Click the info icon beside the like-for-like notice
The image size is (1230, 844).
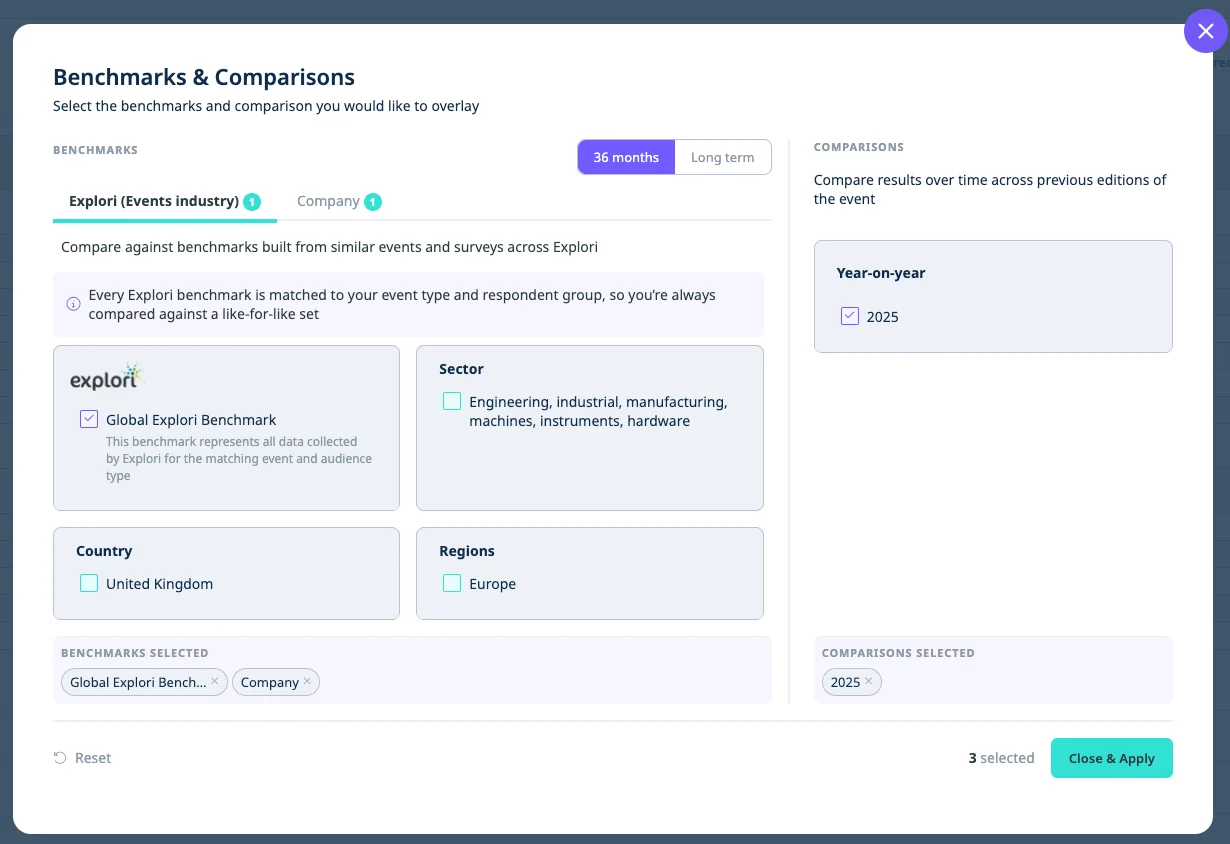73,304
